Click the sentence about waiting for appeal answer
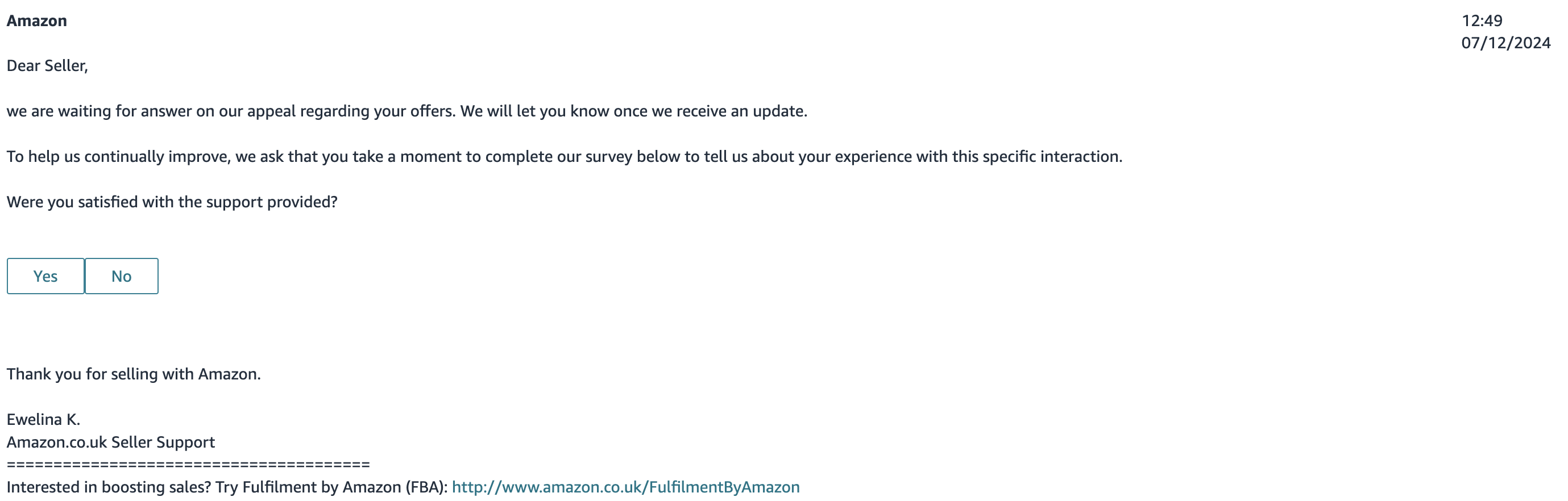Screen dimensions: 1568x501 click(x=231, y=111)
